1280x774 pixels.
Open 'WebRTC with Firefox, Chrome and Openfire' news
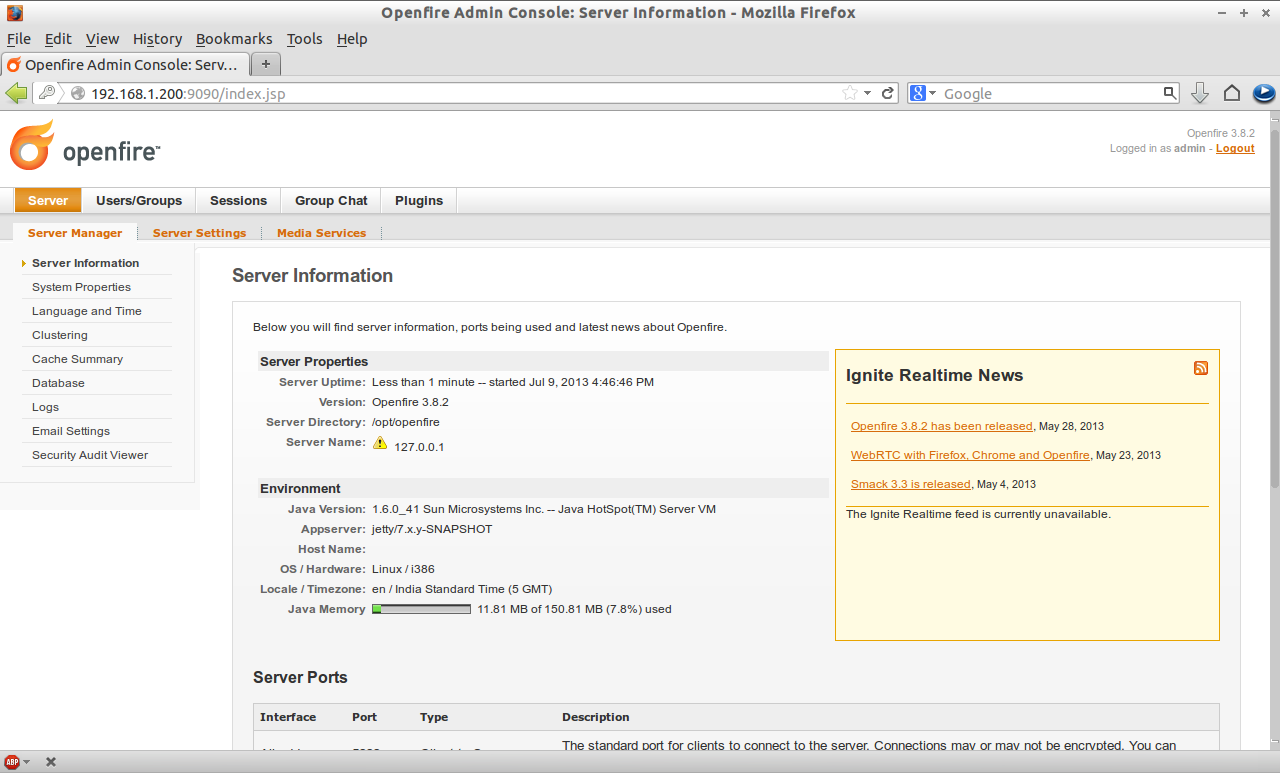click(970, 455)
